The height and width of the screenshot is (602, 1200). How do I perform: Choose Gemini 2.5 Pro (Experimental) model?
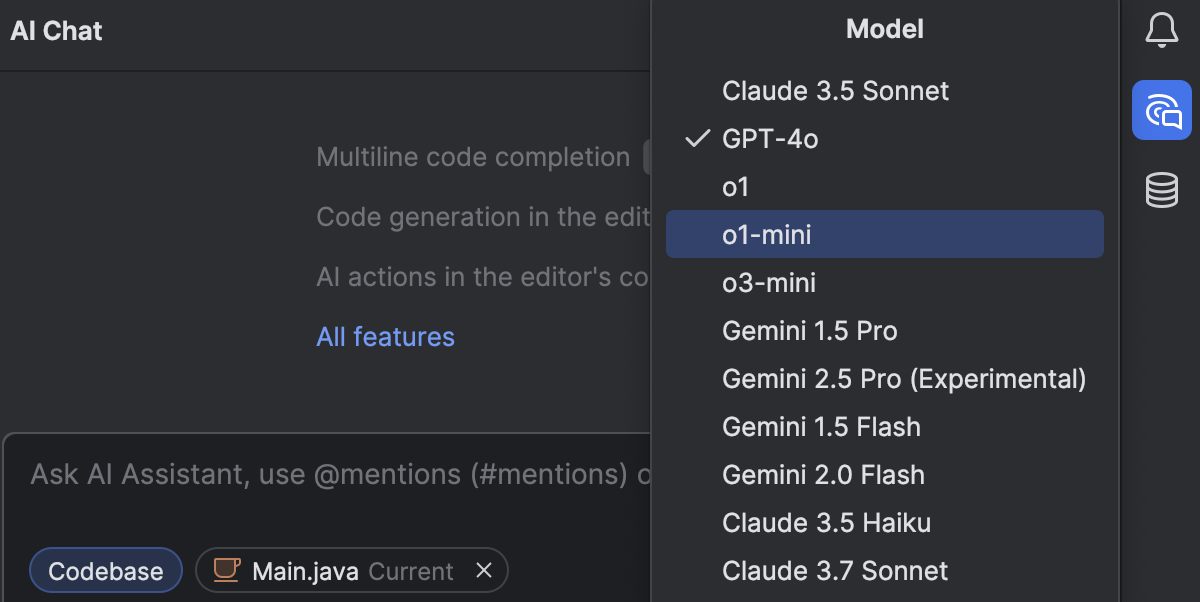(x=903, y=378)
